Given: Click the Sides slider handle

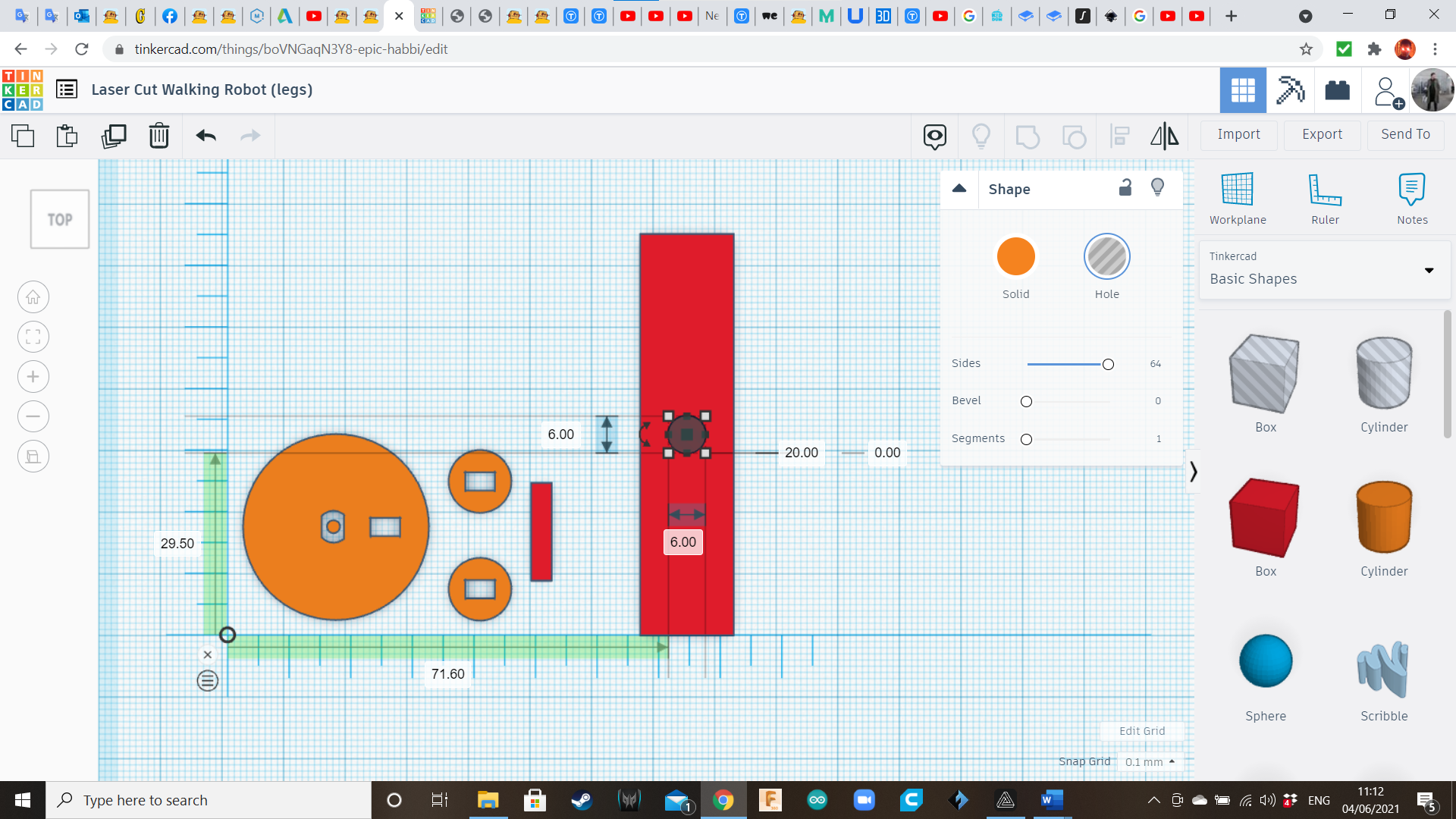Looking at the screenshot, I should click(1108, 365).
